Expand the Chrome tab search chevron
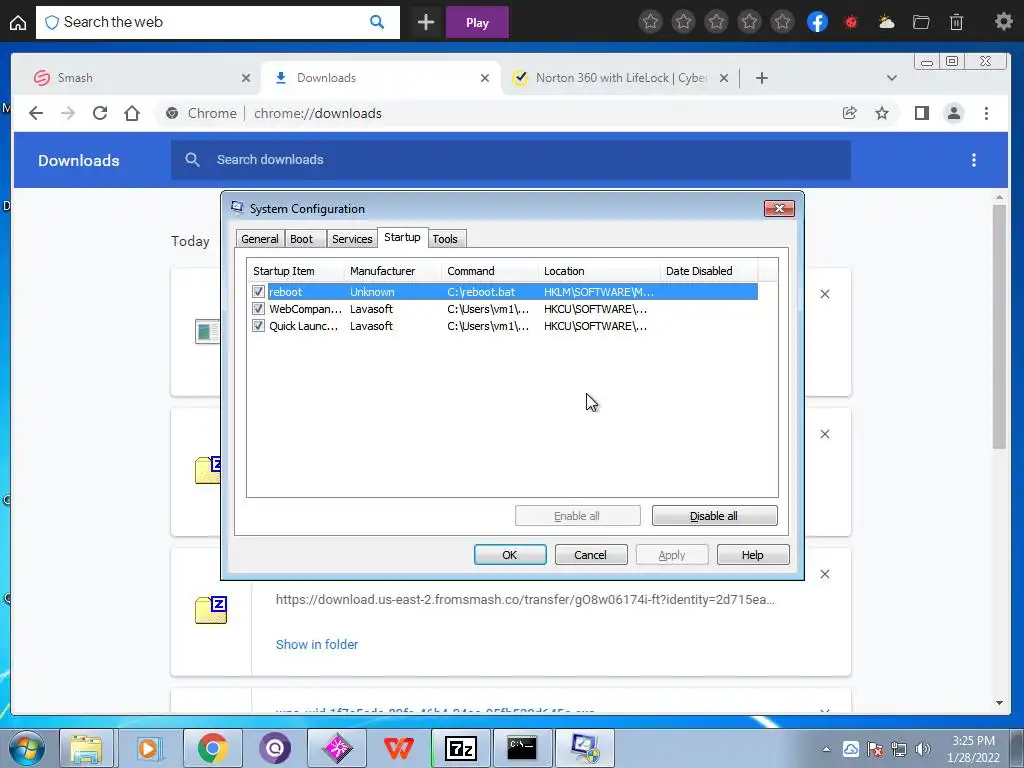This screenshot has height=768, width=1024. coord(891,78)
